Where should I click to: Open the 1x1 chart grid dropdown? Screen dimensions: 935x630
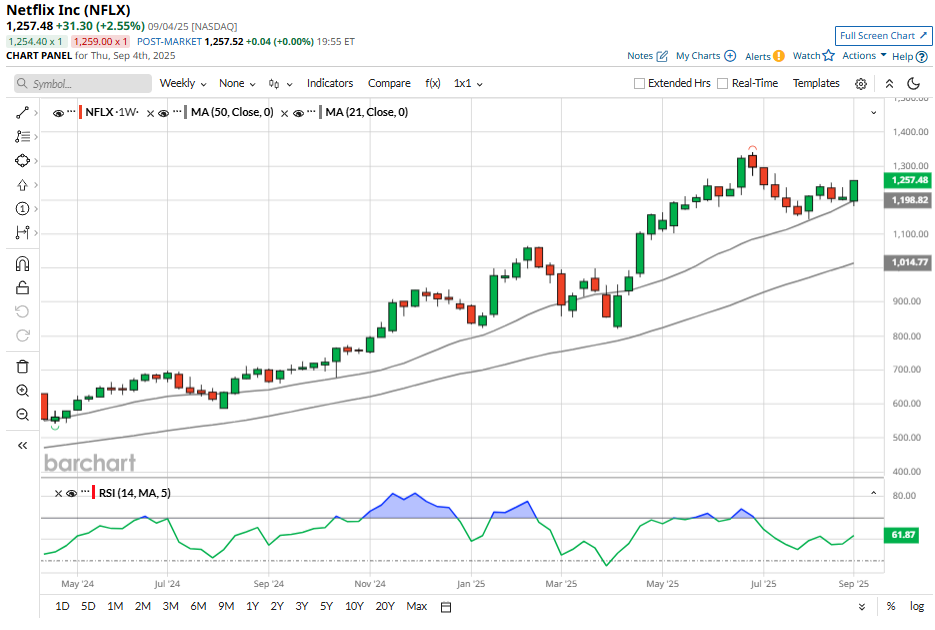[x=468, y=83]
